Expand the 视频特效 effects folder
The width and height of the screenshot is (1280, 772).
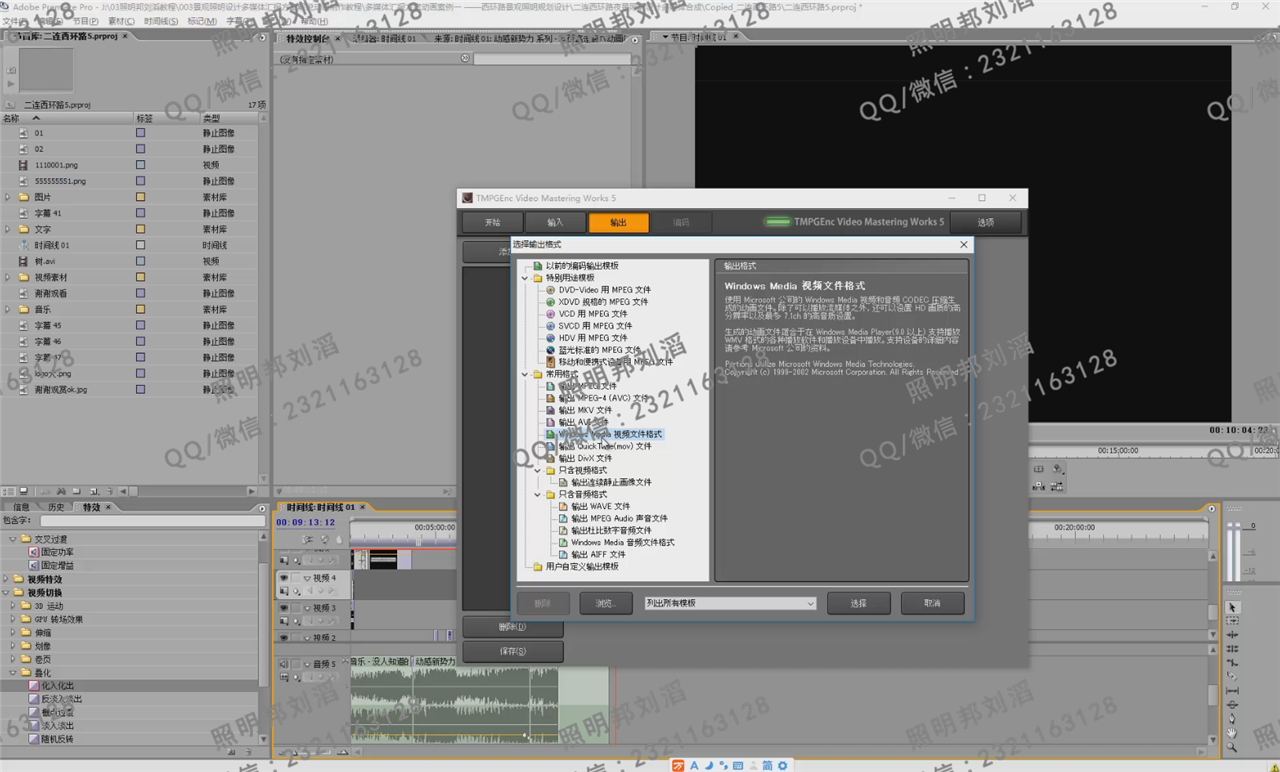click(6, 579)
